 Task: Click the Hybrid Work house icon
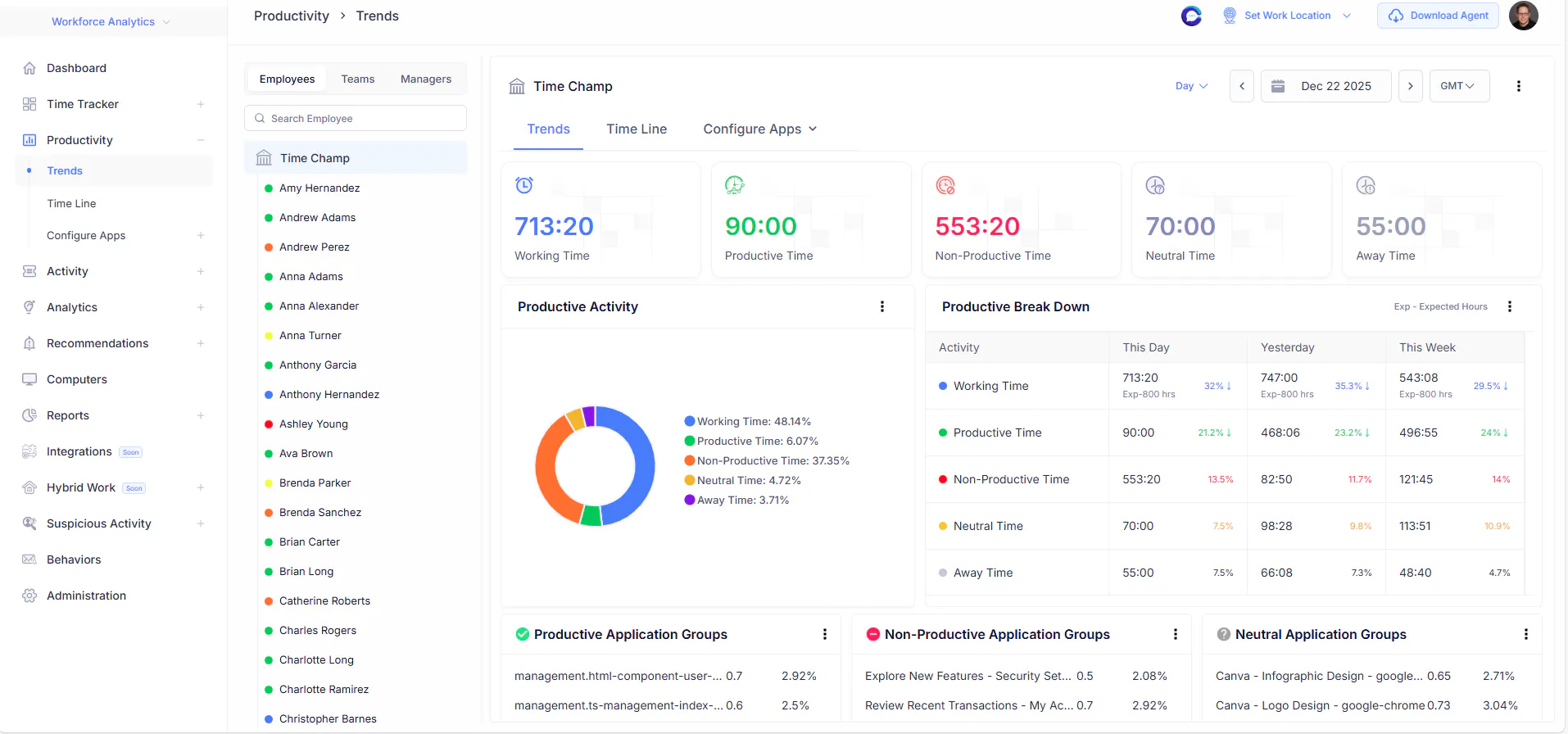pyautogui.click(x=29, y=487)
